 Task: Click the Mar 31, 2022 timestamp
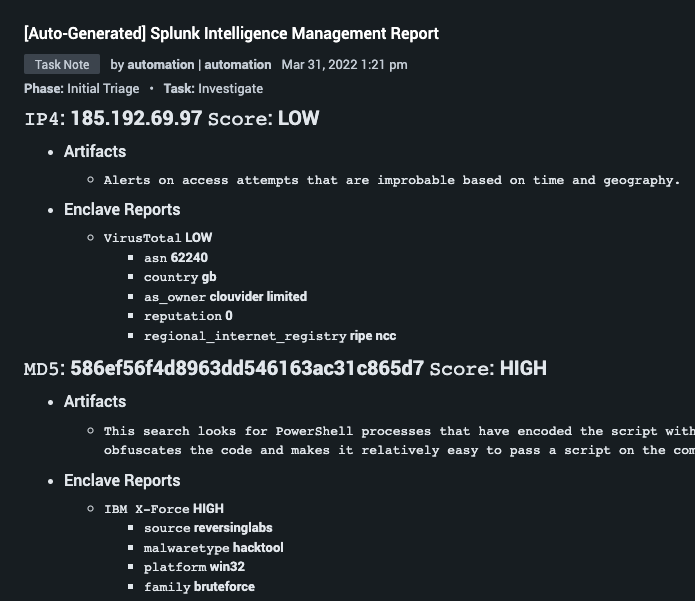point(344,65)
